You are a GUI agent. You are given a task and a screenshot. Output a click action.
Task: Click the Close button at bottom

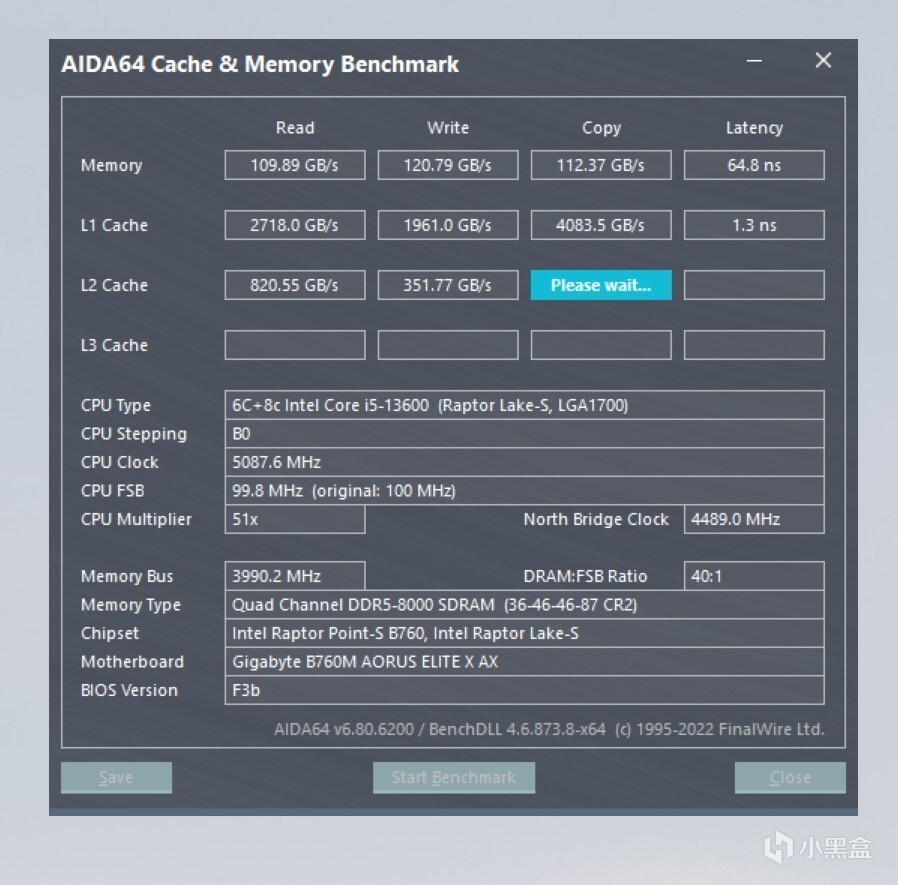pos(790,777)
